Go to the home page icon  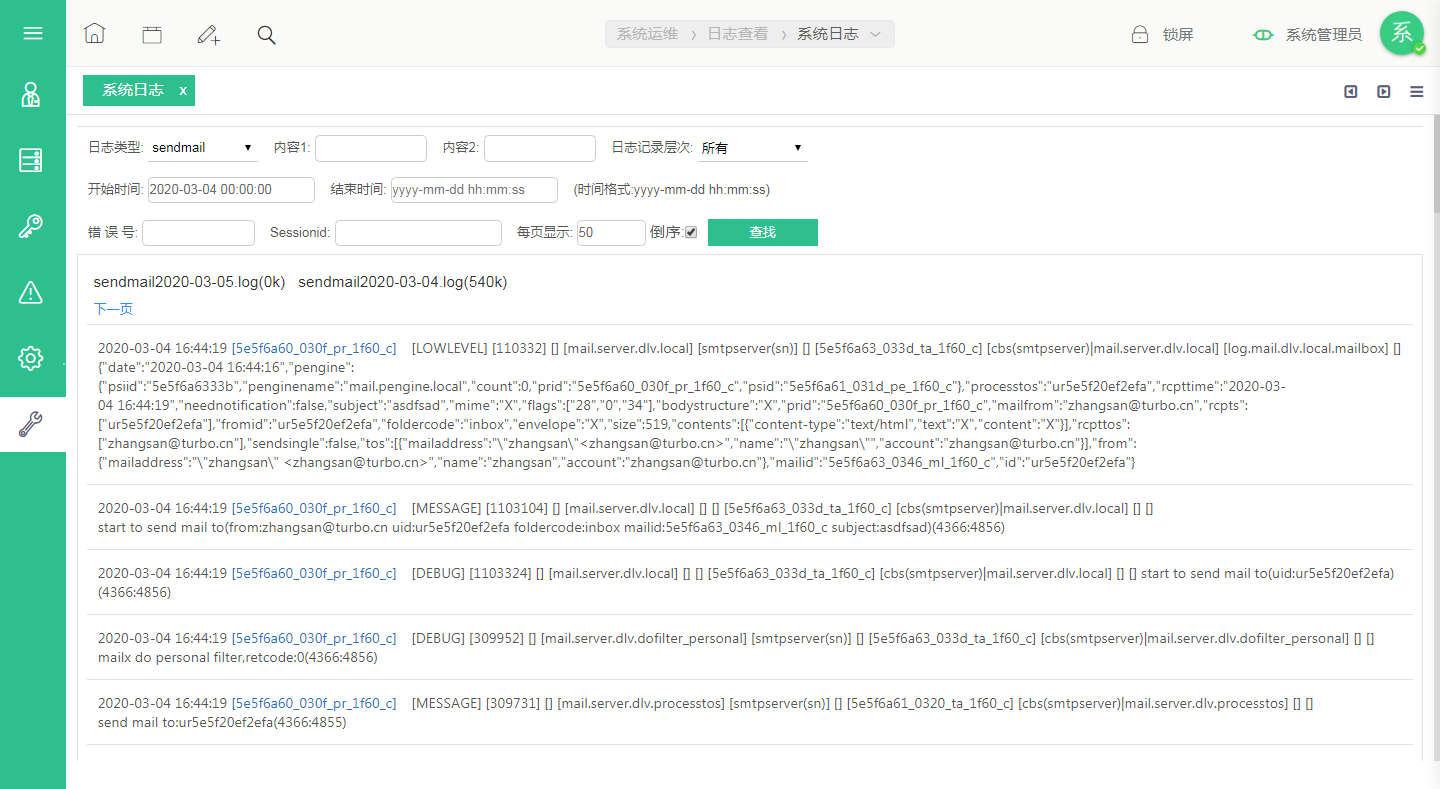pos(94,34)
